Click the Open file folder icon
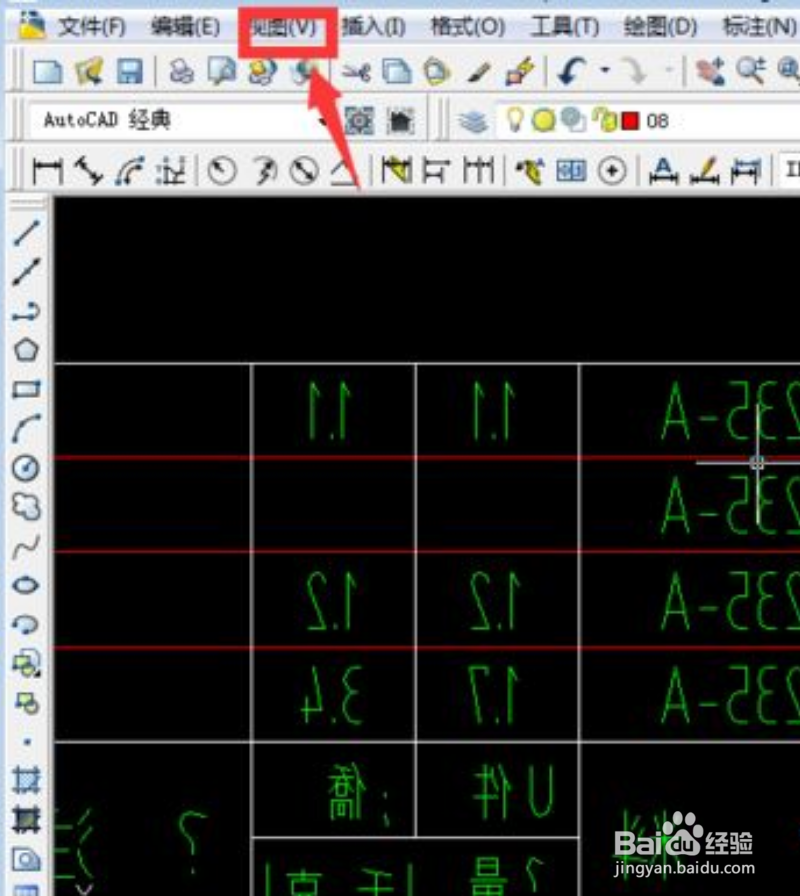 [x=90, y=73]
